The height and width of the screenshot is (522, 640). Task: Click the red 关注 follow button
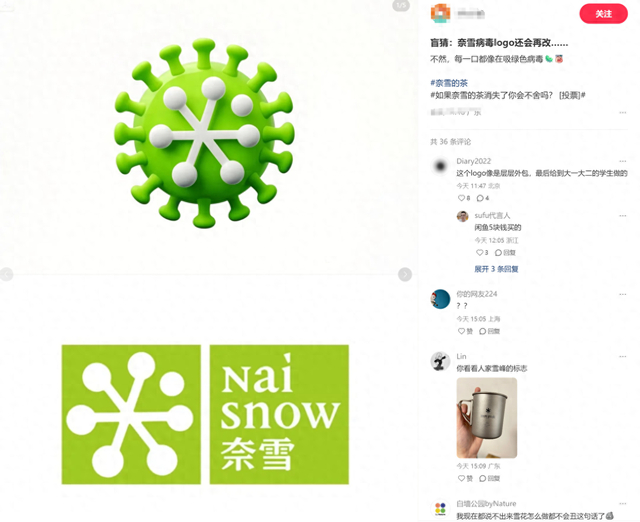pyautogui.click(x=603, y=14)
